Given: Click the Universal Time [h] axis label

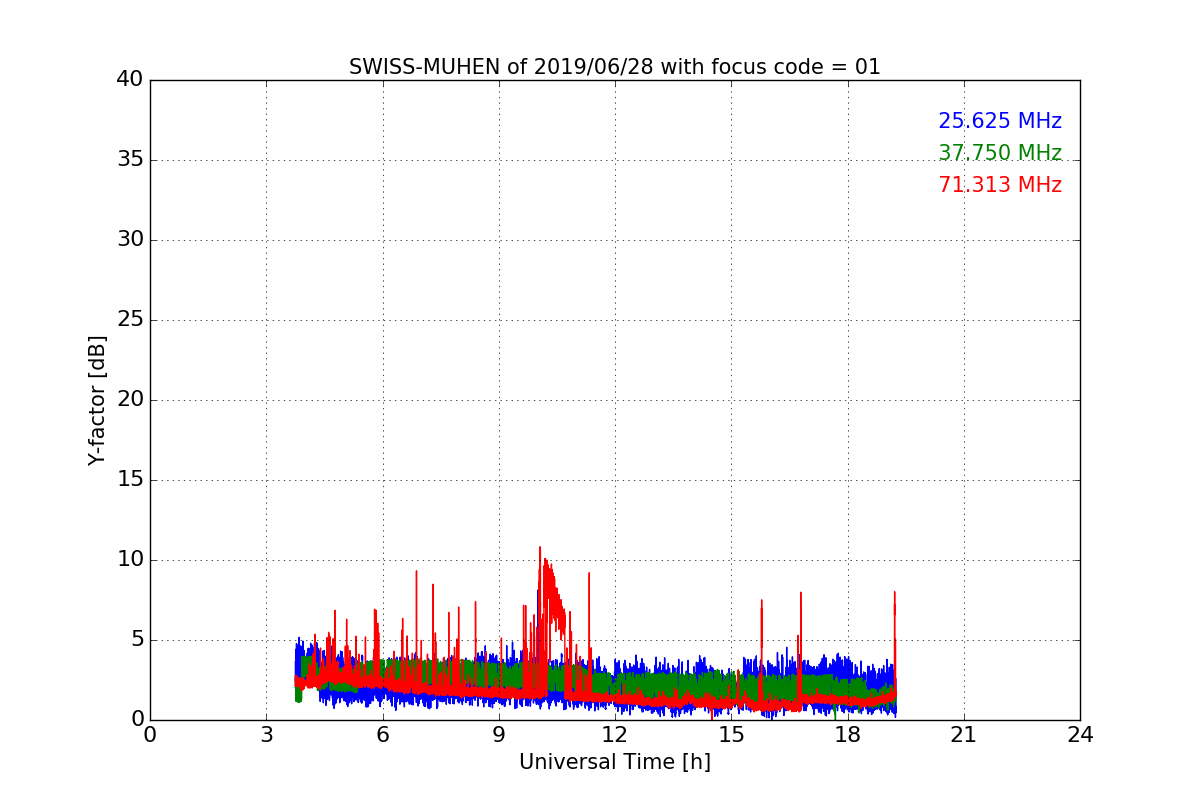Looking at the screenshot, I should pyautogui.click(x=614, y=762).
